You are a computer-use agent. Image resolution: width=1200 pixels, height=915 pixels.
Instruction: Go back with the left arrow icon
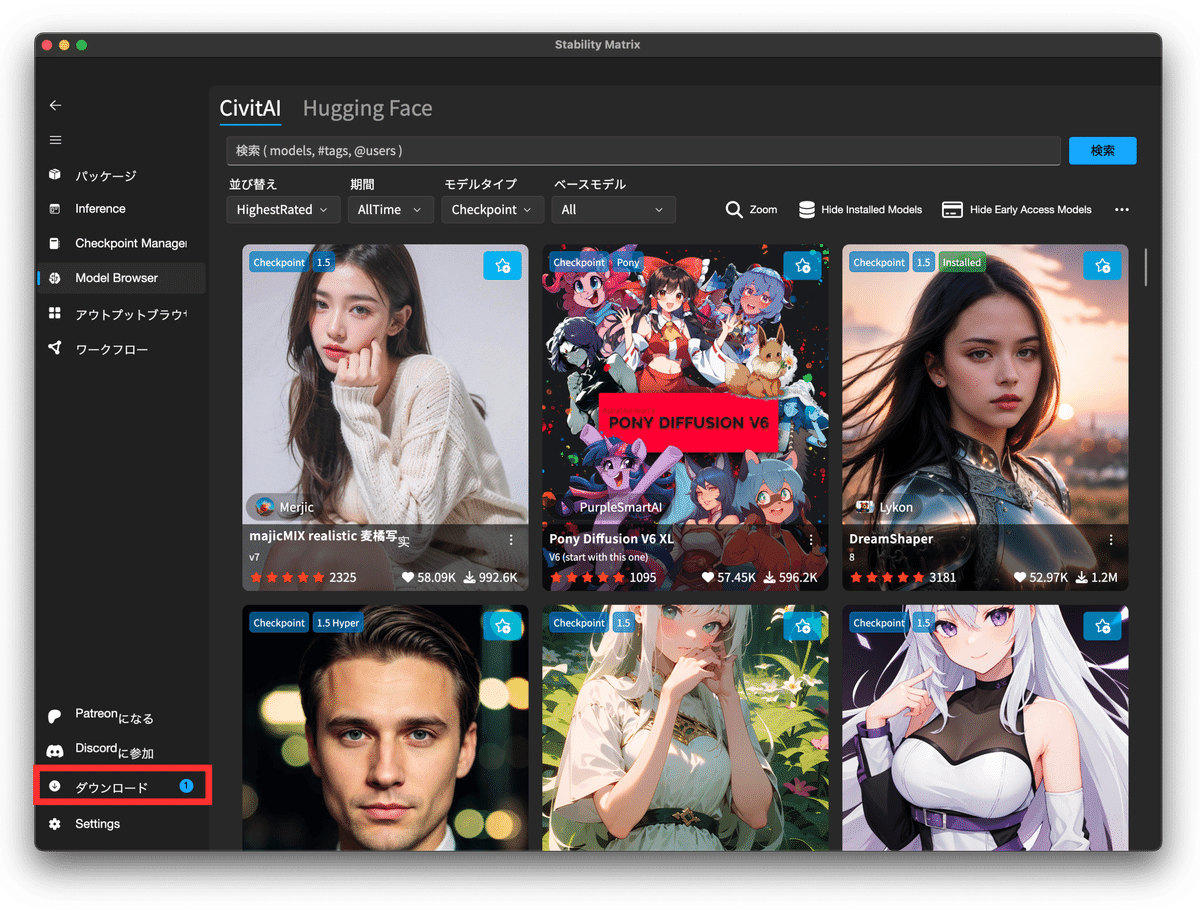pos(55,105)
